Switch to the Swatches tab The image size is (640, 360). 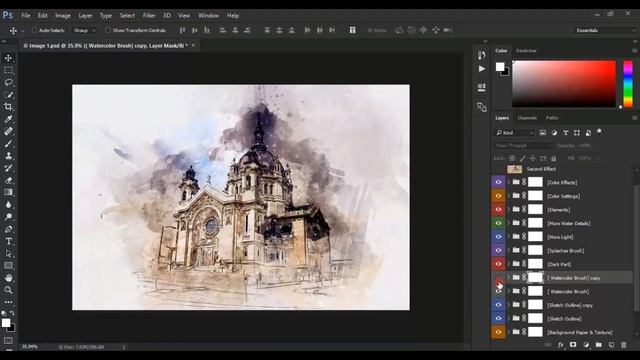coord(526,51)
